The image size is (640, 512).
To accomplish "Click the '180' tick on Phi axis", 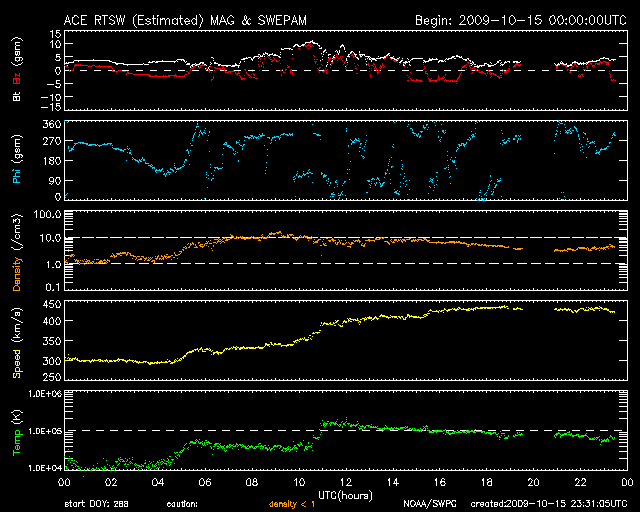I will [x=52, y=161].
